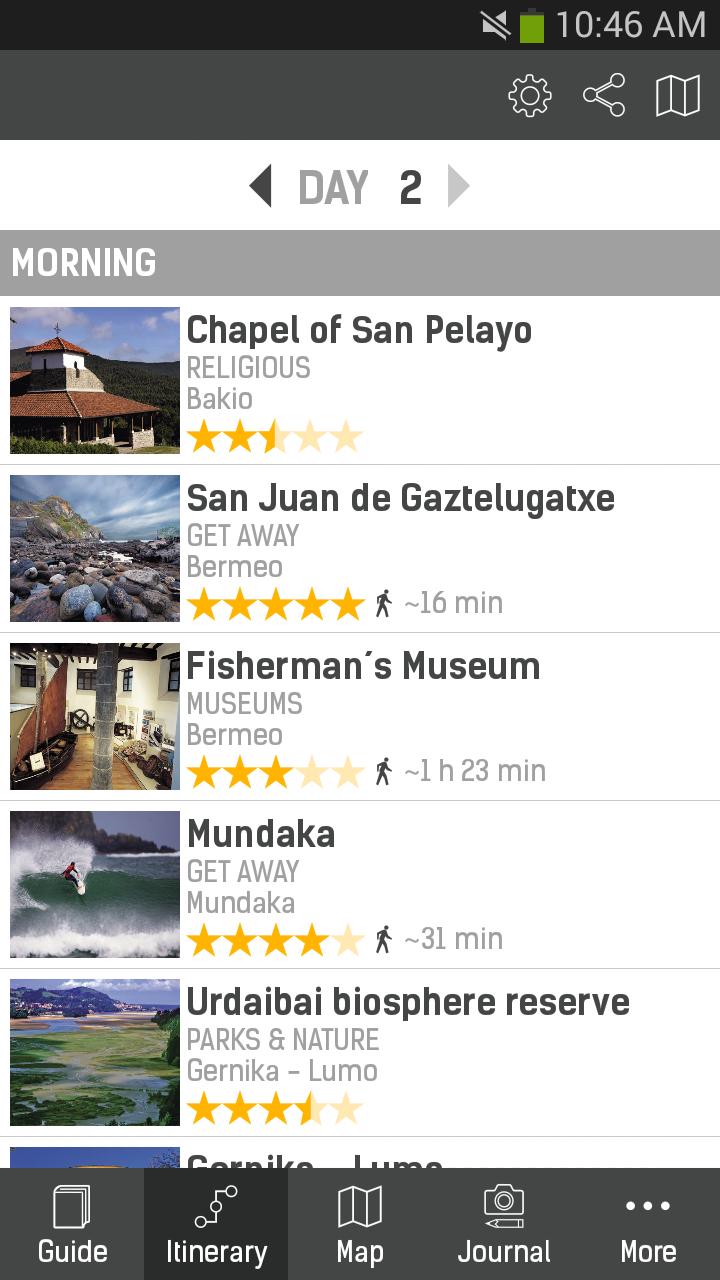Open the map icon in top bar

point(678,96)
